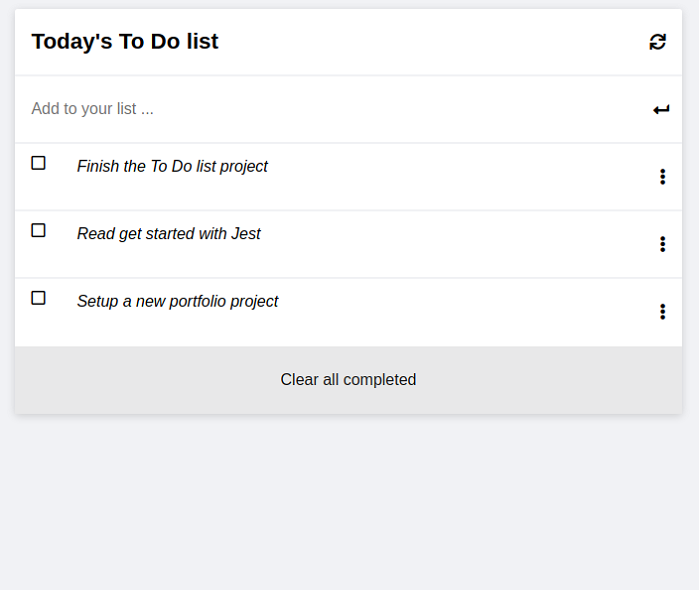Click empty header area between title and refresh icon
This screenshot has width=700, height=590.
click(433, 42)
